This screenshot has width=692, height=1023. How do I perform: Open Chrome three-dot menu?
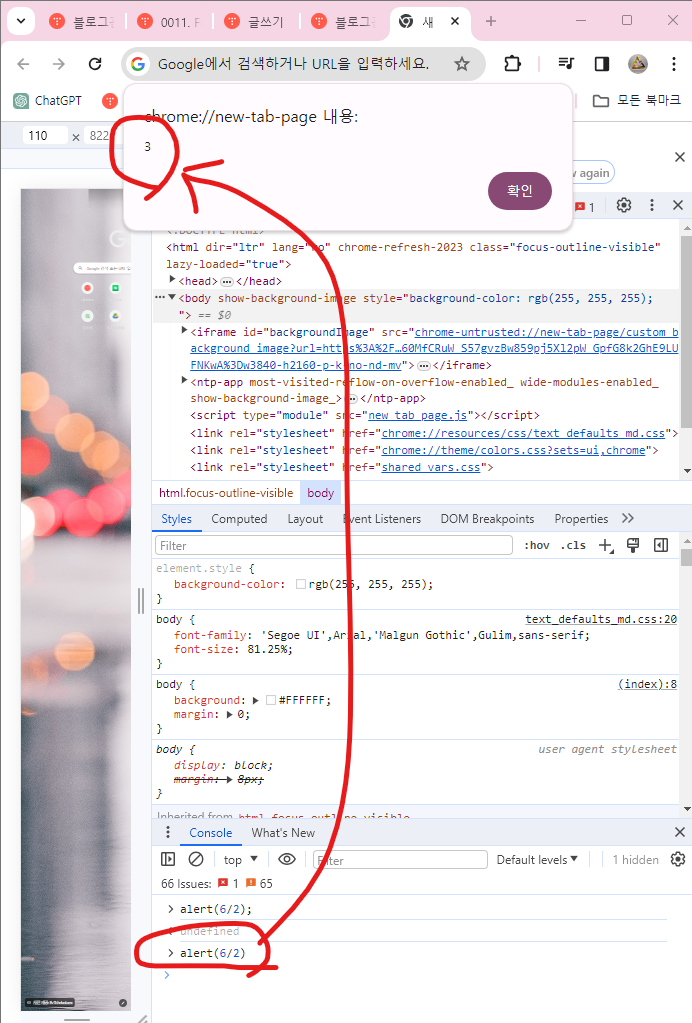pos(673,64)
